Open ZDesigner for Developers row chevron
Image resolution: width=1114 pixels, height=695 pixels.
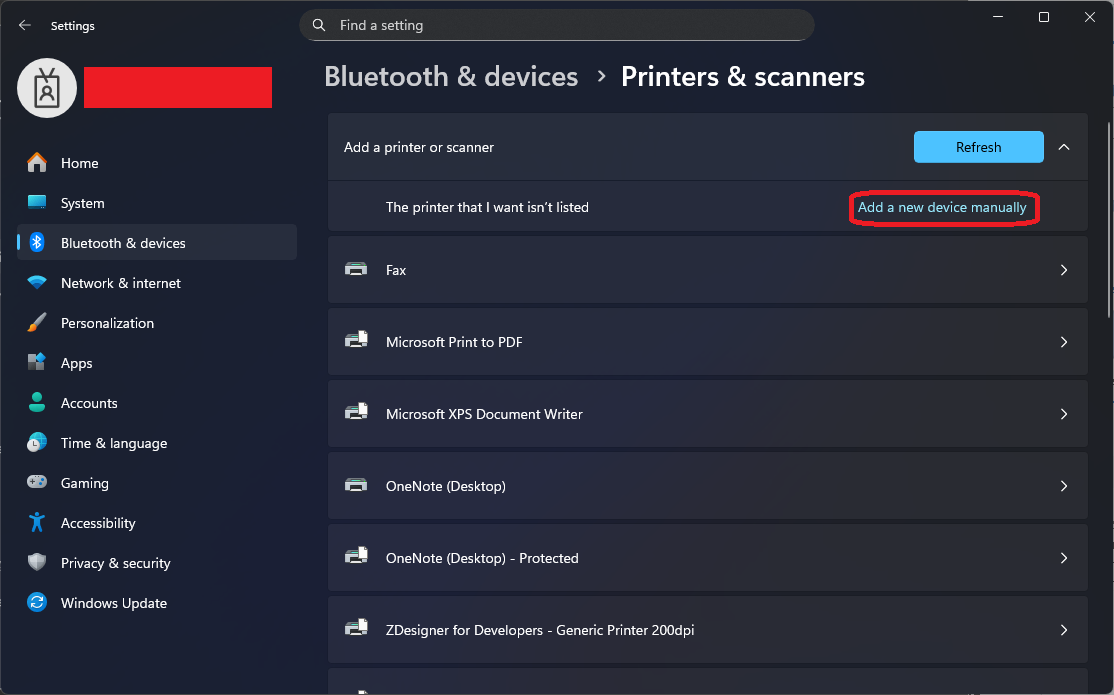coord(1064,630)
